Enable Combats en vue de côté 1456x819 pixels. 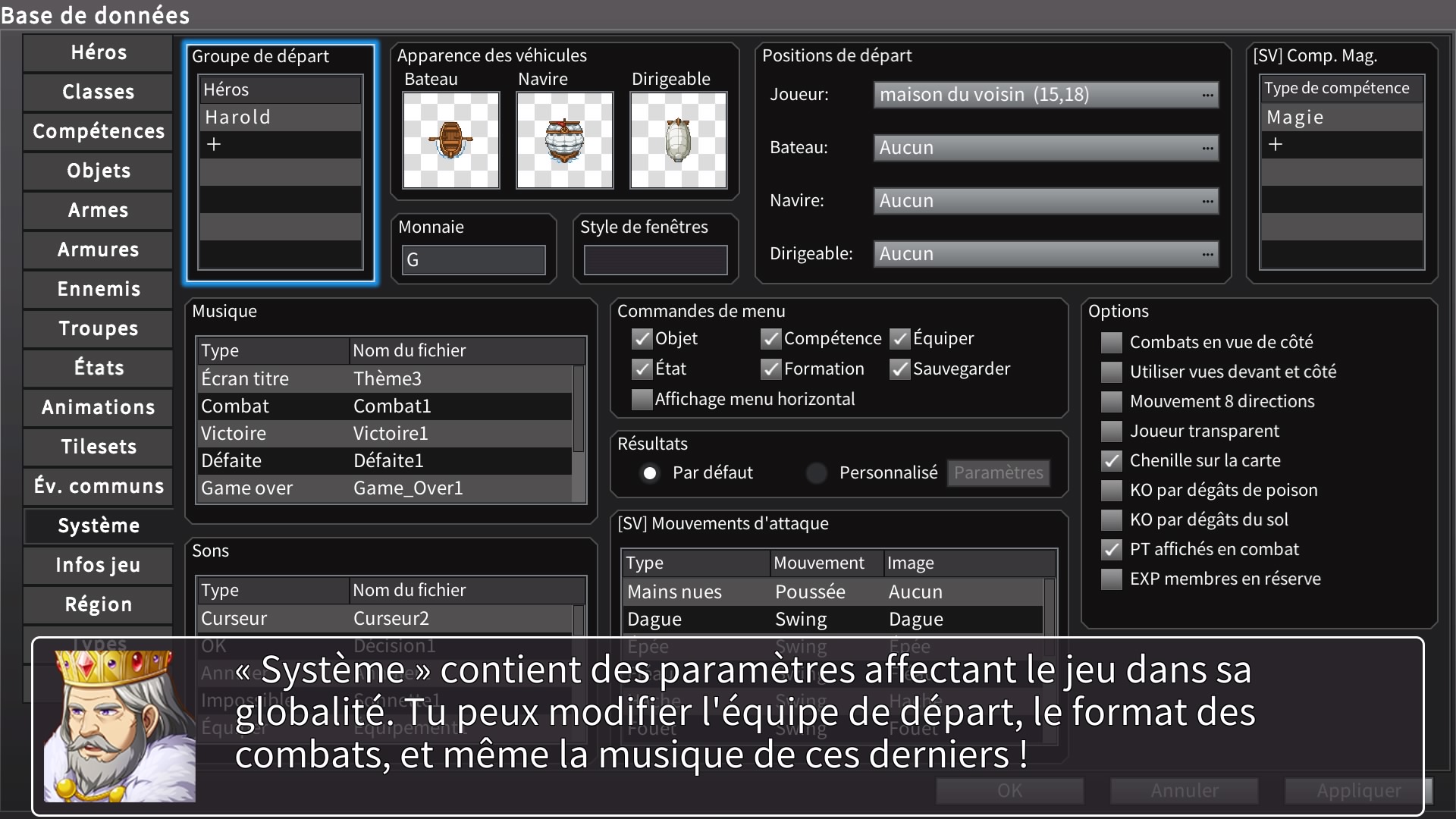point(1112,342)
